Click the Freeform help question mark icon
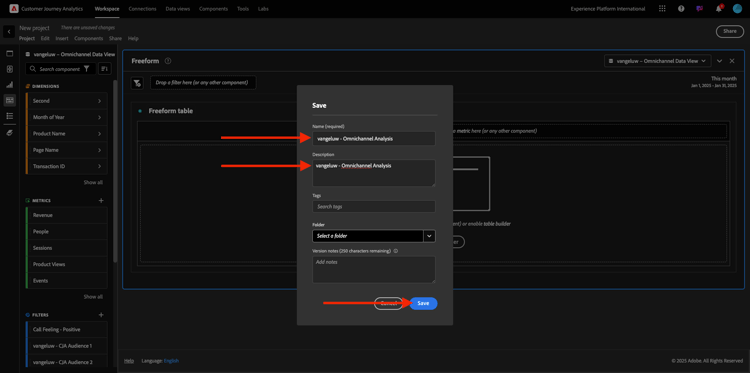The width and height of the screenshot is (750, 373). click(168, 61)
